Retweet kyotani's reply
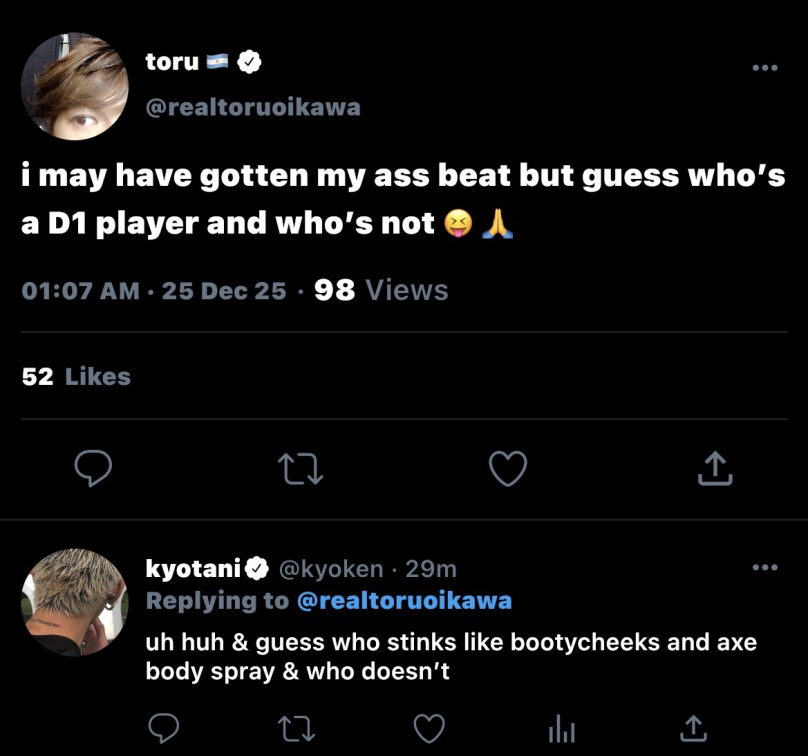Screen dimensions: 808x756 coord(296,729)
